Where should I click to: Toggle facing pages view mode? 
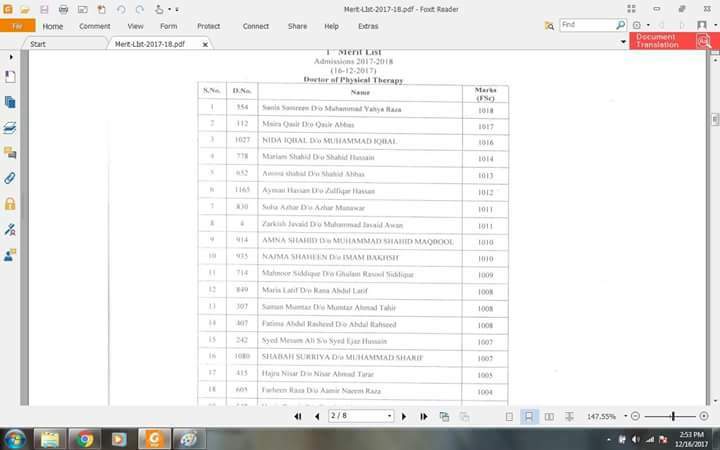coord(549,416)
